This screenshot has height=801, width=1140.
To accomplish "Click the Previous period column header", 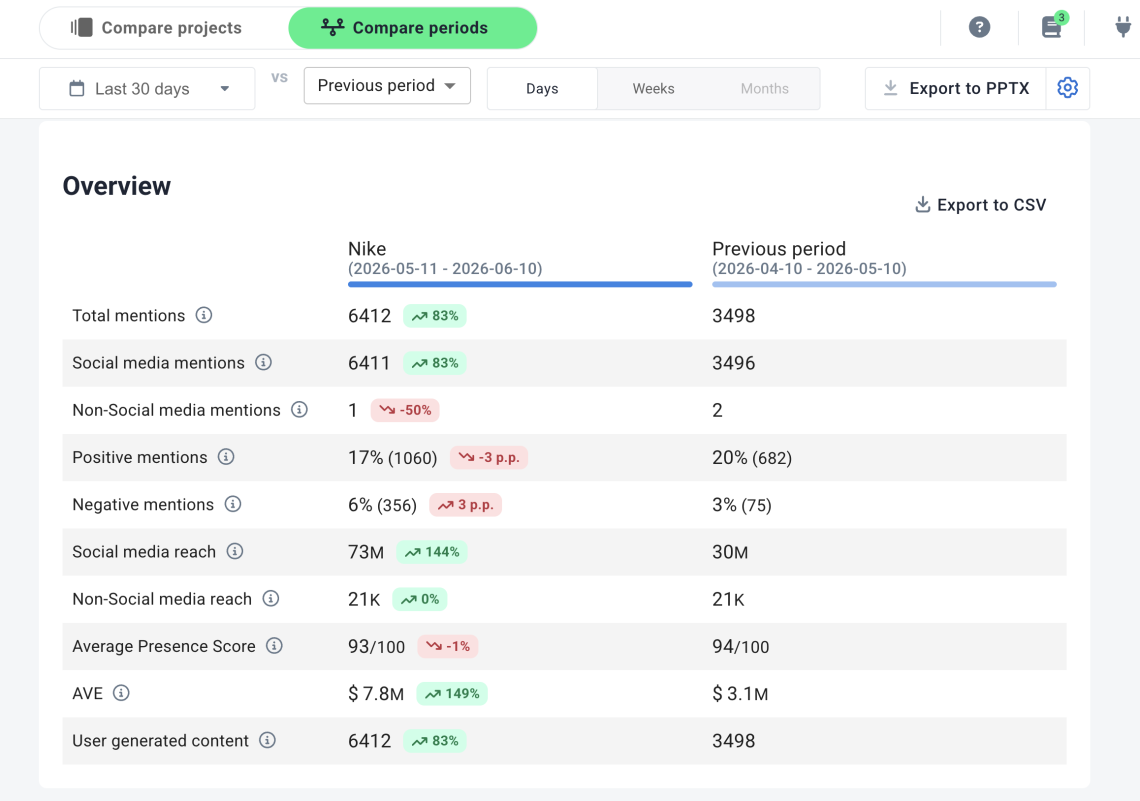I will (779, 249).
